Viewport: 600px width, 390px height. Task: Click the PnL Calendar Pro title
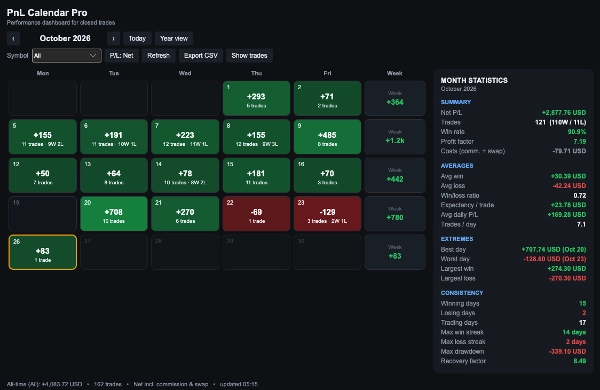tap(47, 13)
